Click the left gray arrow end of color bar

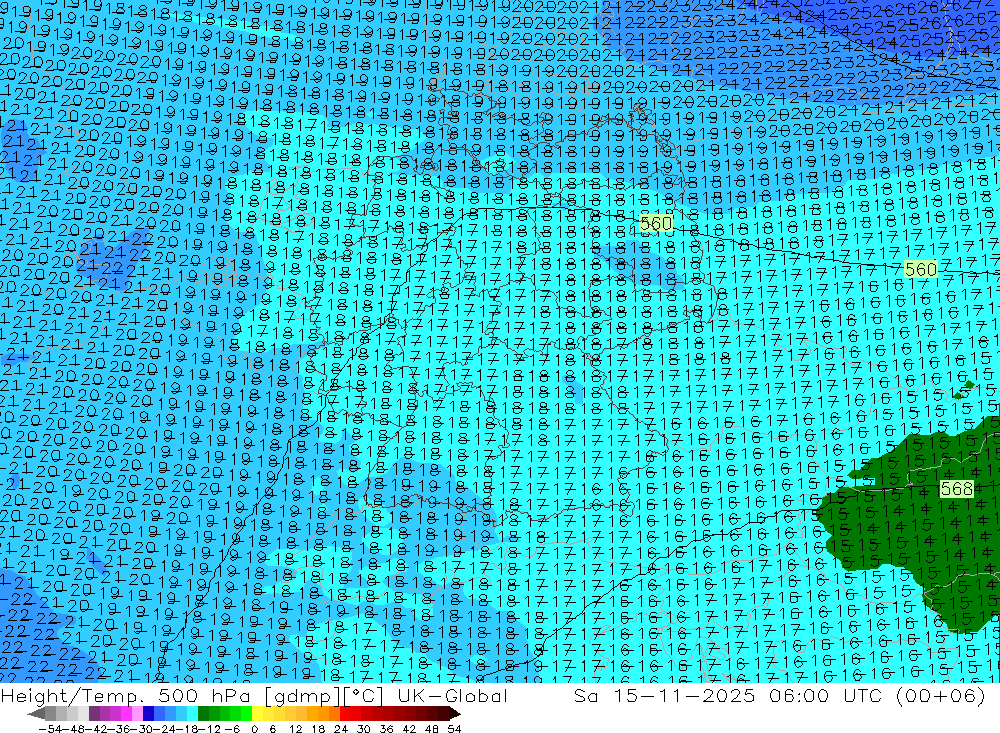(36, 714)
